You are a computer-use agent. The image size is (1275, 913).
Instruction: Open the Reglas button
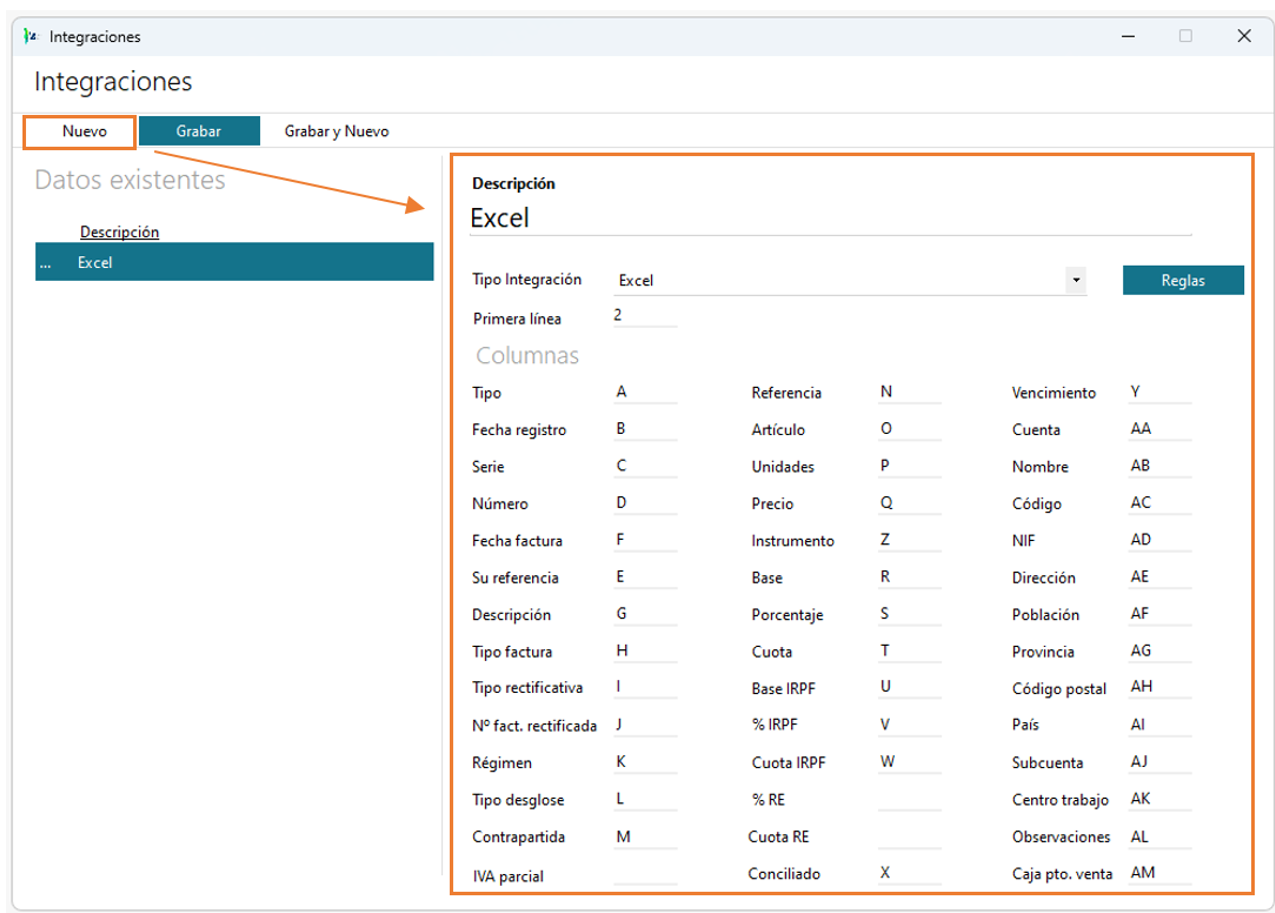[x=1183, y=280]
